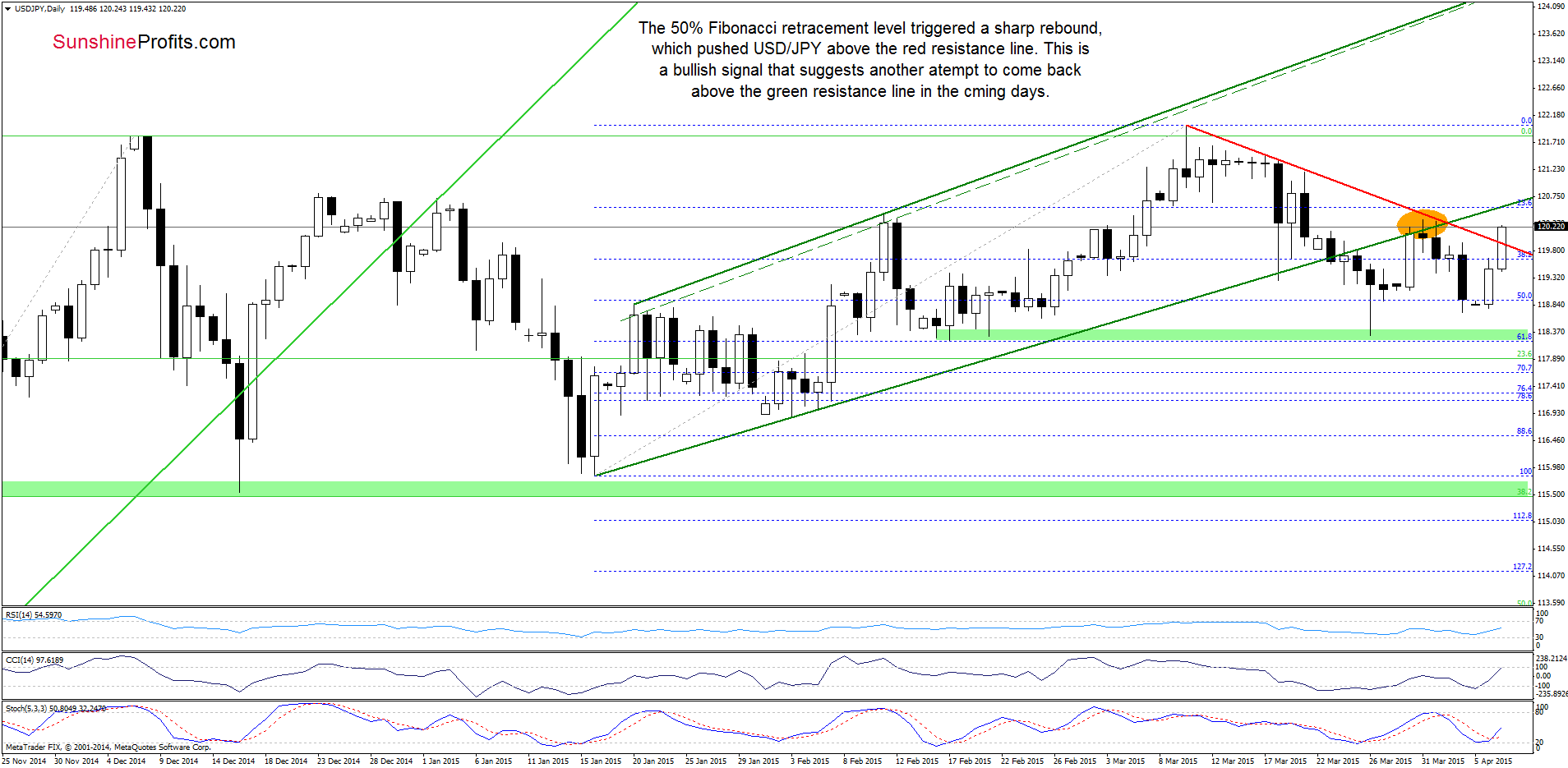Click the 1 Jan 2015 date label
Screen dimensions: 1568x768
pos(440,761)
